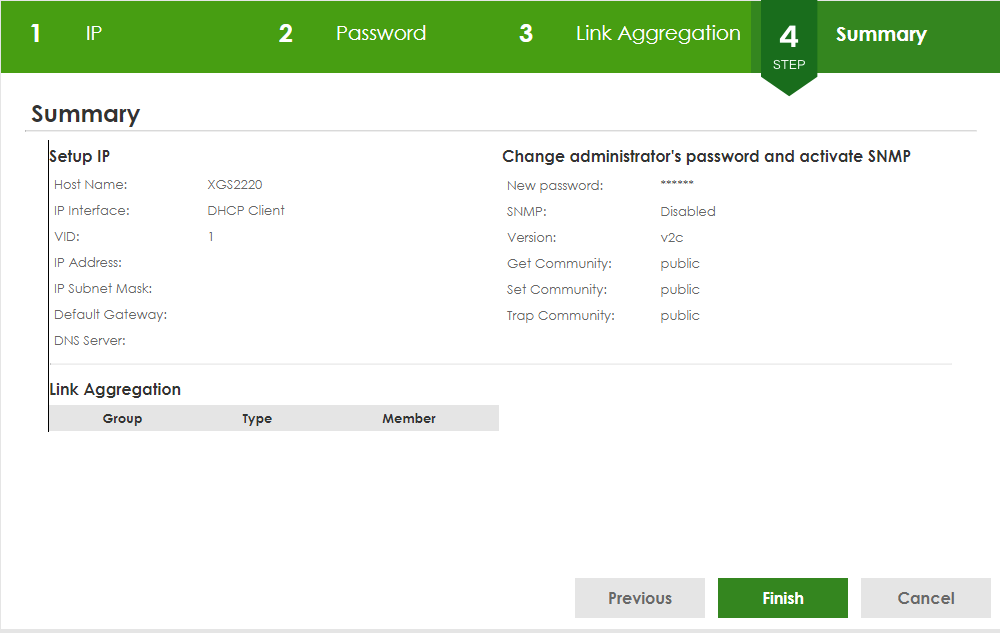Select the Get Community public value
The image size is (1000, 633).
click(680, 264)
